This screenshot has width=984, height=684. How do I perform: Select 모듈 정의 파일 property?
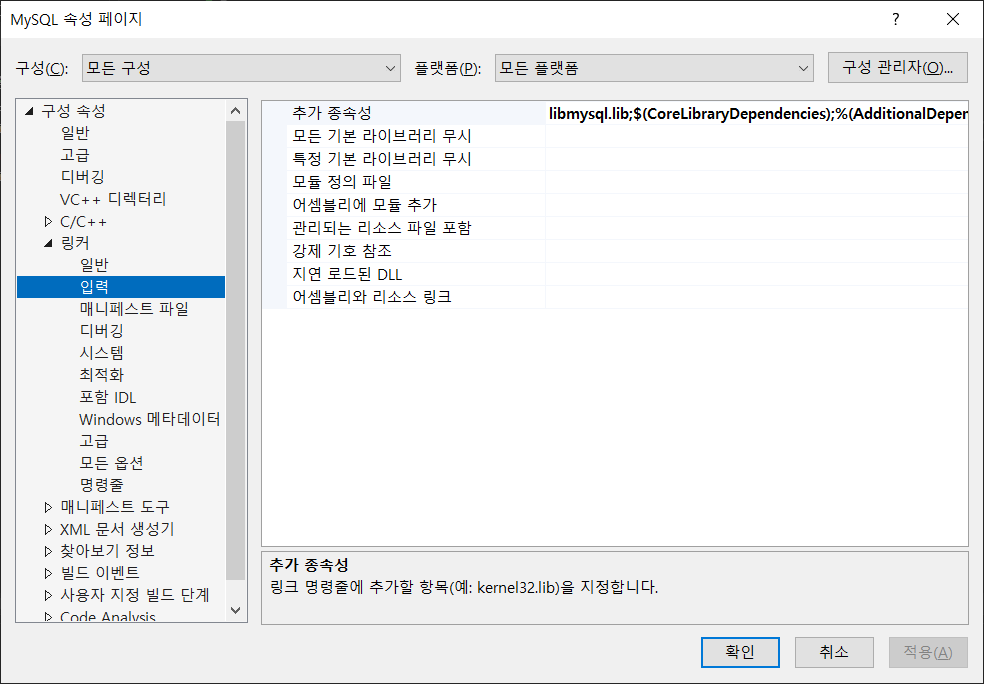coord(615,182)
